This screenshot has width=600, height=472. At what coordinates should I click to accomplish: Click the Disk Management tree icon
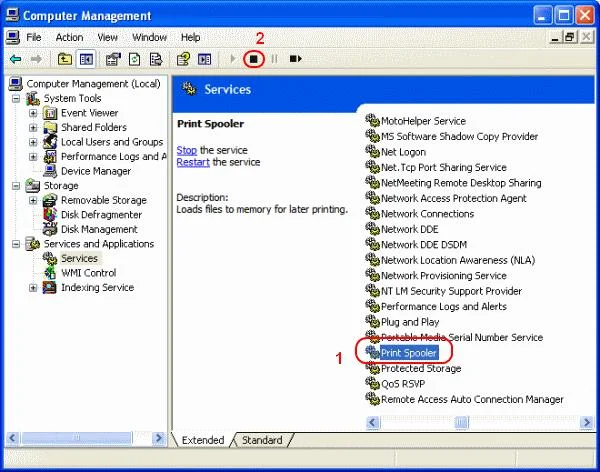coord(51,229)
